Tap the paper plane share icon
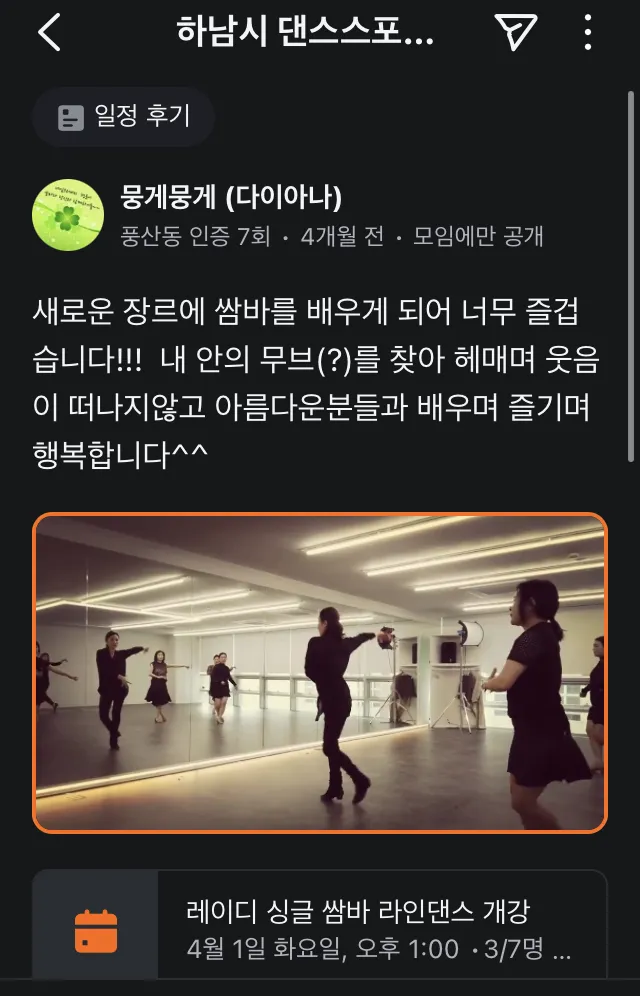The width and height of the screenshot is (640, 996). tap(516, 32)
